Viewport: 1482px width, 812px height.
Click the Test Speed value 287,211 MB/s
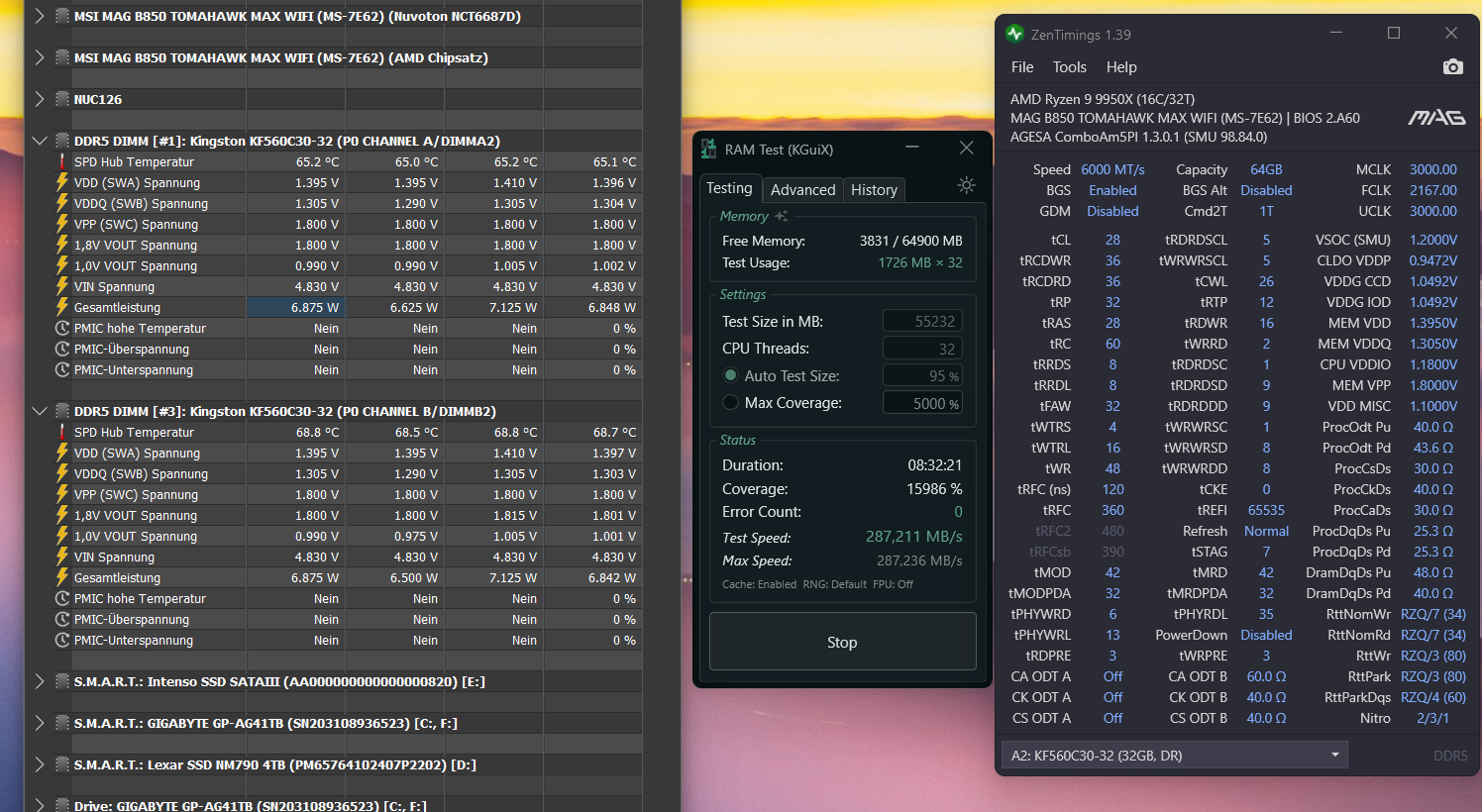pyautogui.click(x=913, y=536)
